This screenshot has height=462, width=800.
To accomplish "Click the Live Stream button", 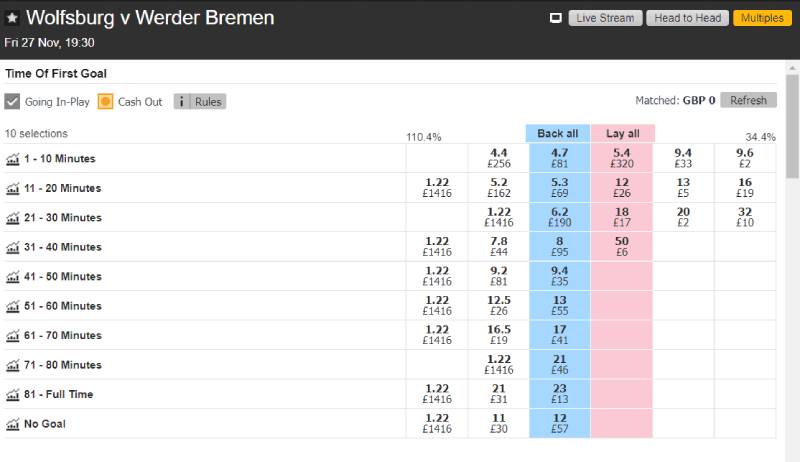I will 605,18.
